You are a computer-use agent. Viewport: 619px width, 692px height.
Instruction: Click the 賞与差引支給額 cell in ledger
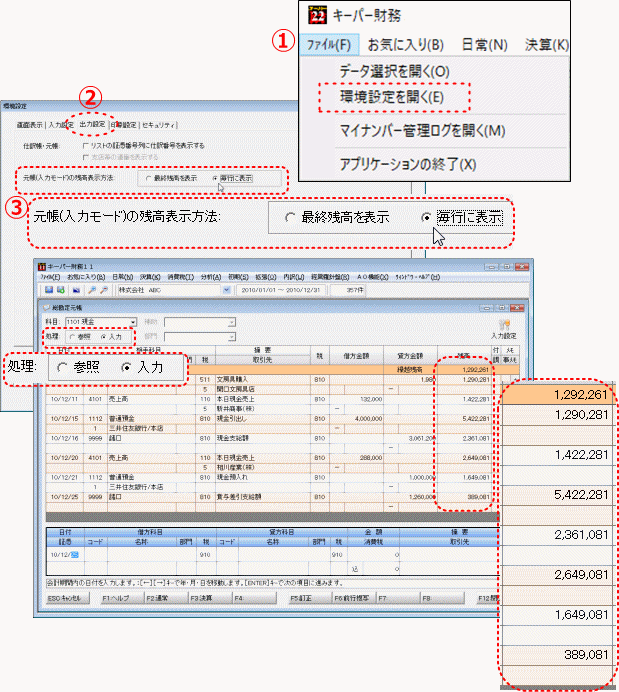[x=263, y=497]
